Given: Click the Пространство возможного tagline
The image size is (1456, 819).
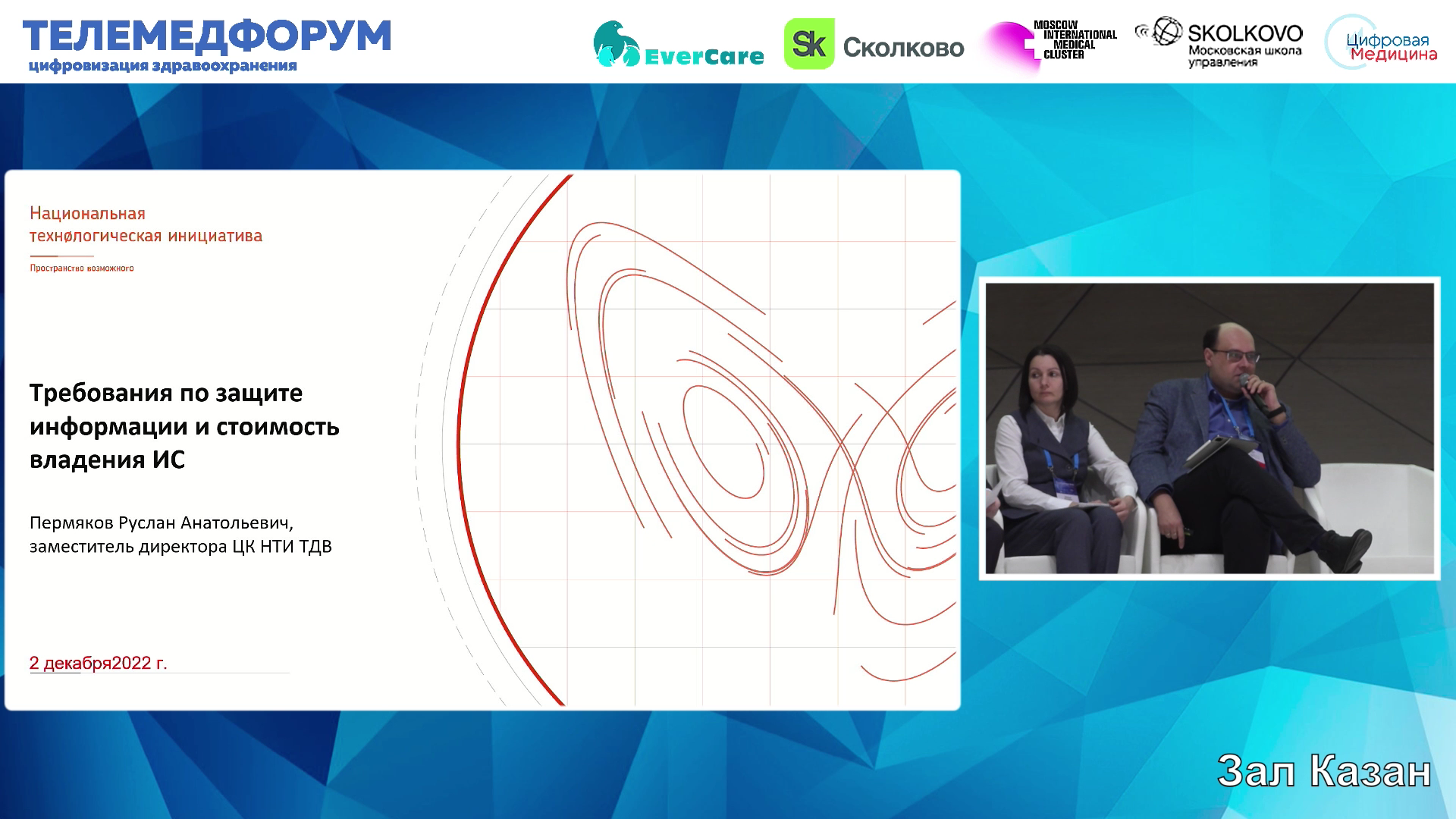Looking at the screenshot, I should [x=82, y=268].
